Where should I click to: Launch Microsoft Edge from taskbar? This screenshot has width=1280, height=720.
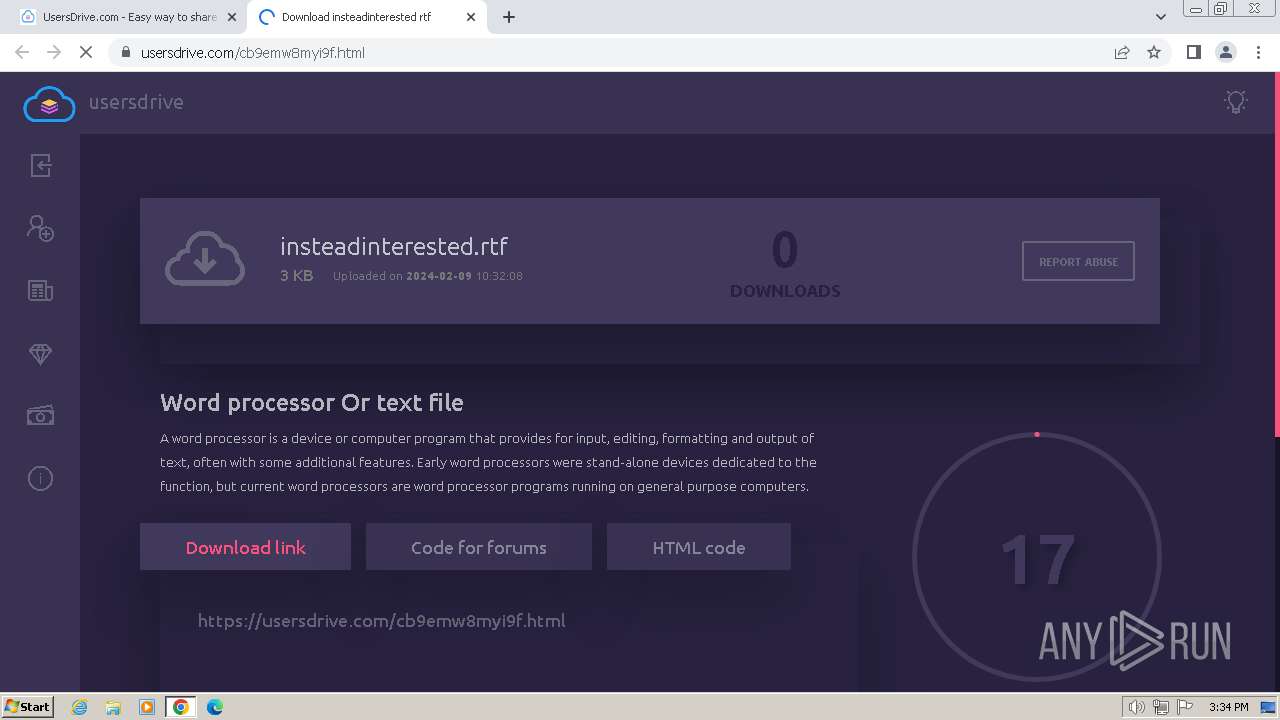[215, 707]
